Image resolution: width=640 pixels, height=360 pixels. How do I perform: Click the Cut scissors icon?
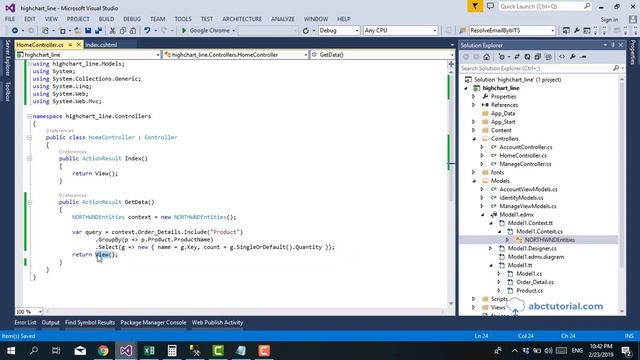click(112, 31)
